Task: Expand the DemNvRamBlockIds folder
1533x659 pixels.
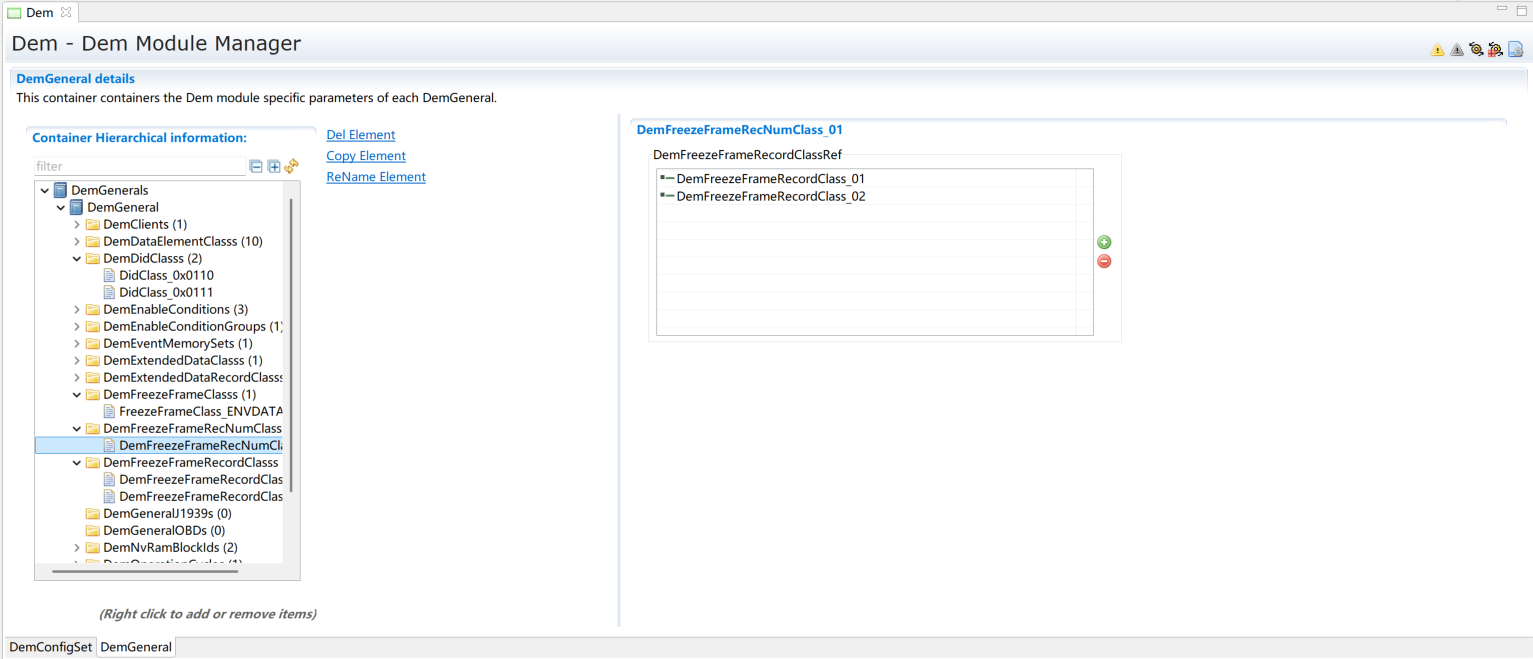Action: 77,548
